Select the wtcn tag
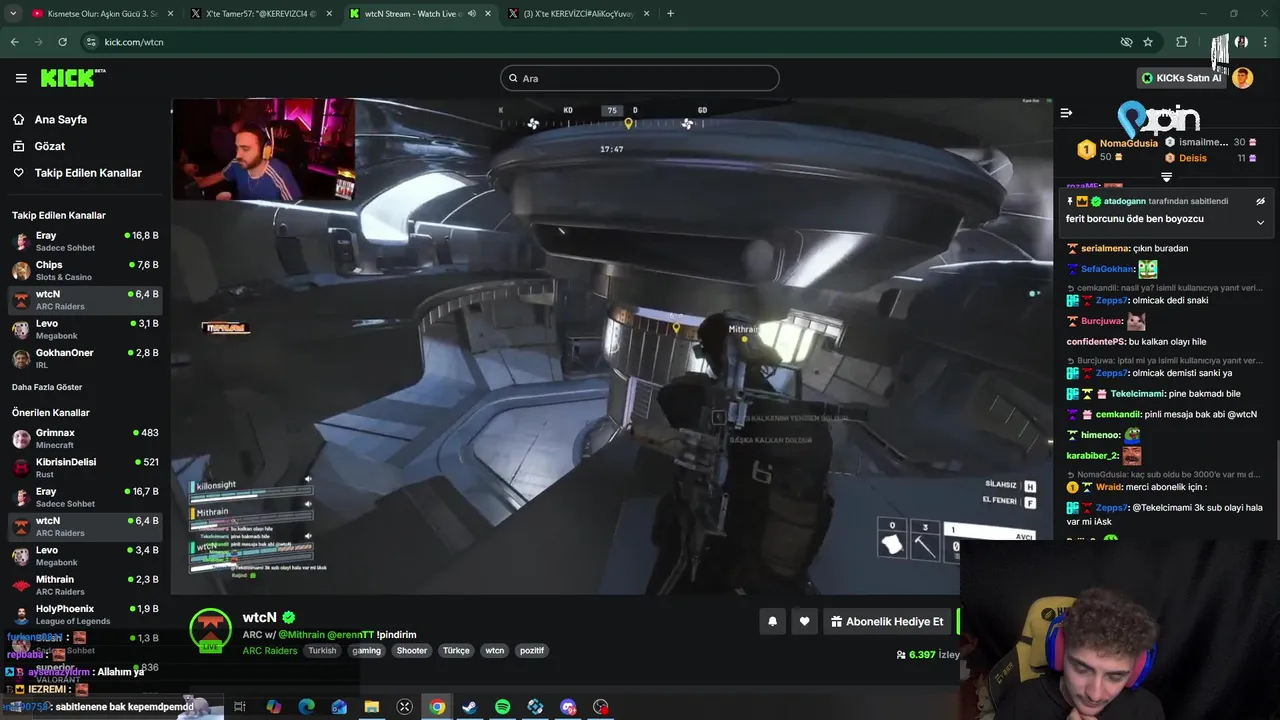The width and height of the screenshot is (1280, 720). (495, 650)
